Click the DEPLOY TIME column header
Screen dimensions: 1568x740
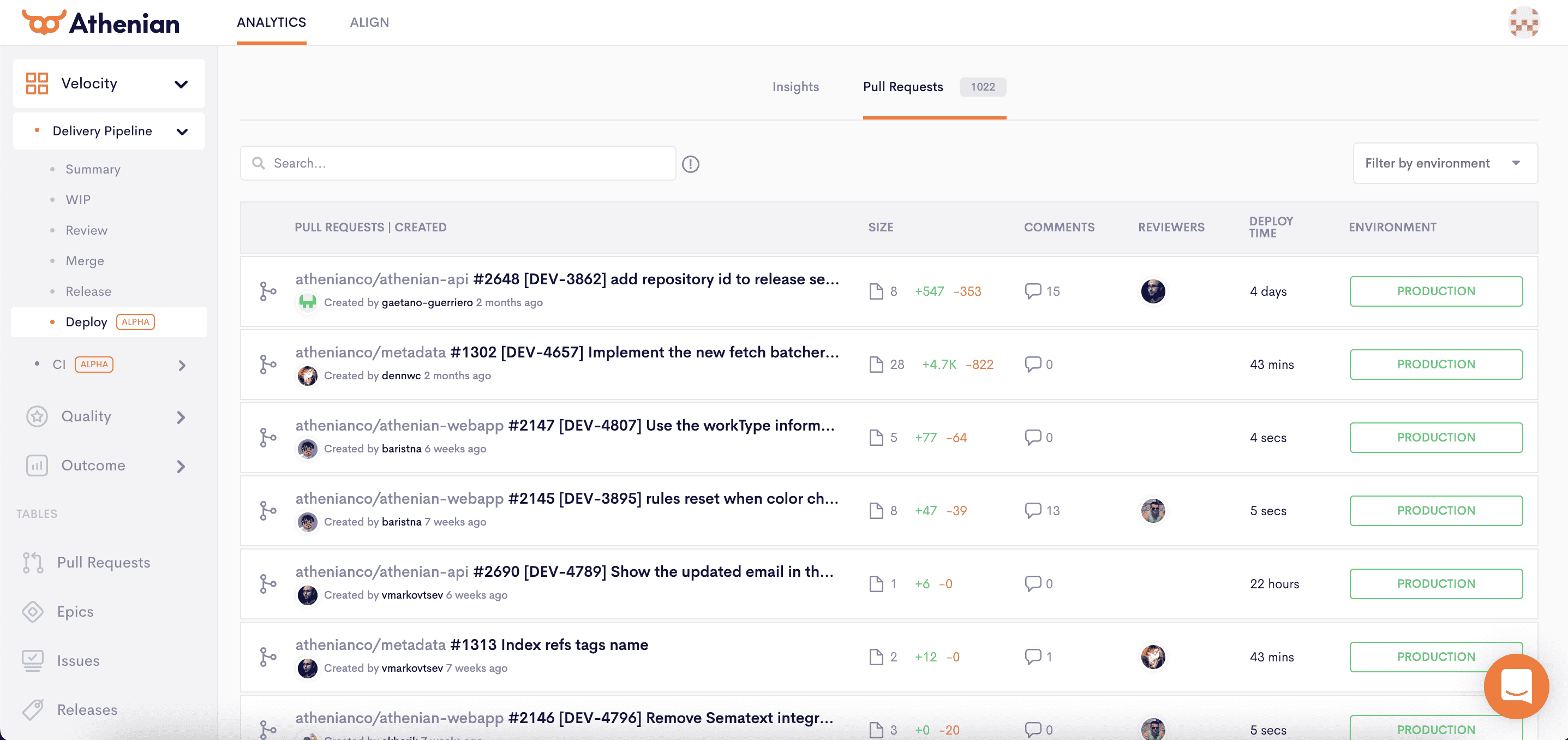click(1270, 227)
